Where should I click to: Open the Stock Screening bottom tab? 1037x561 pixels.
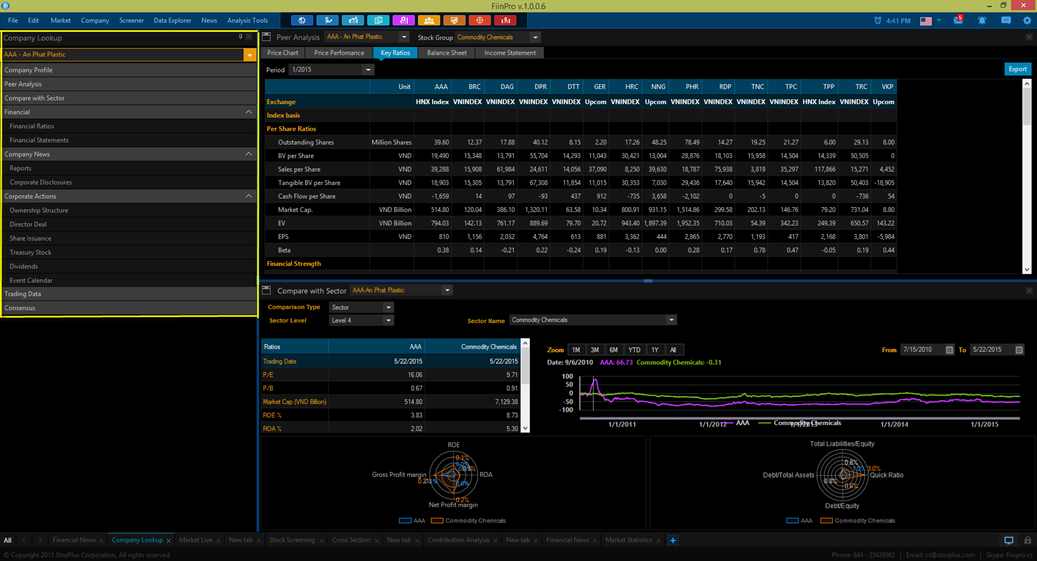[x=292, y=540]
